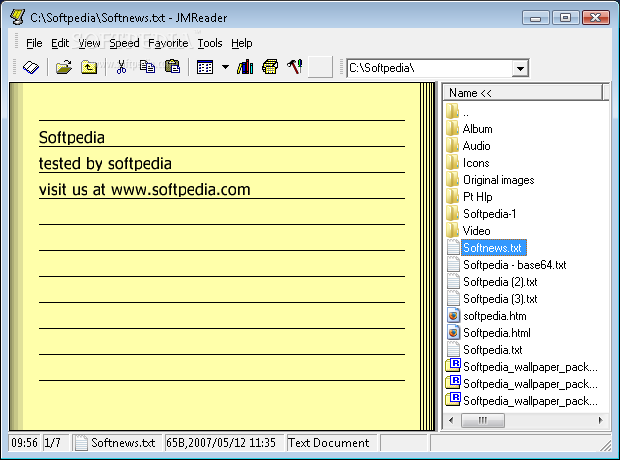Click the 'tested by softpedia' text line
Screen dimensions: 620x460
pos(105,164)
